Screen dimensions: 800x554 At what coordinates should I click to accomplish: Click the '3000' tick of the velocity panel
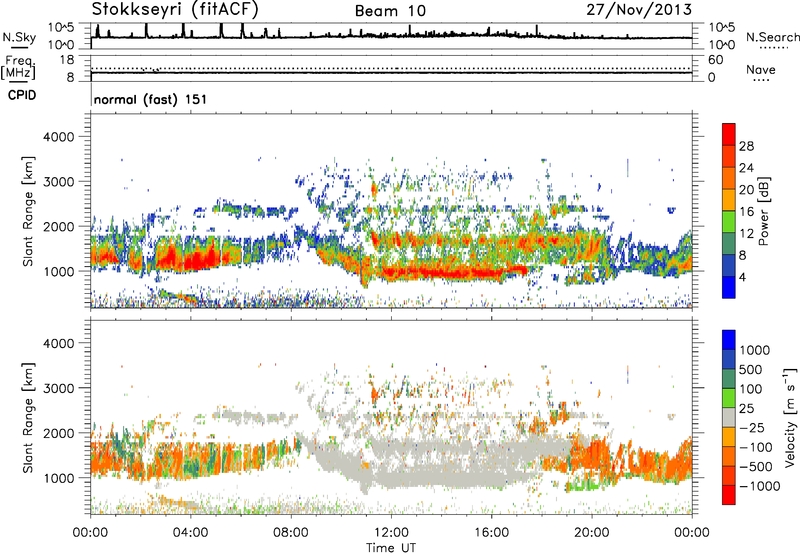point(59,388)
